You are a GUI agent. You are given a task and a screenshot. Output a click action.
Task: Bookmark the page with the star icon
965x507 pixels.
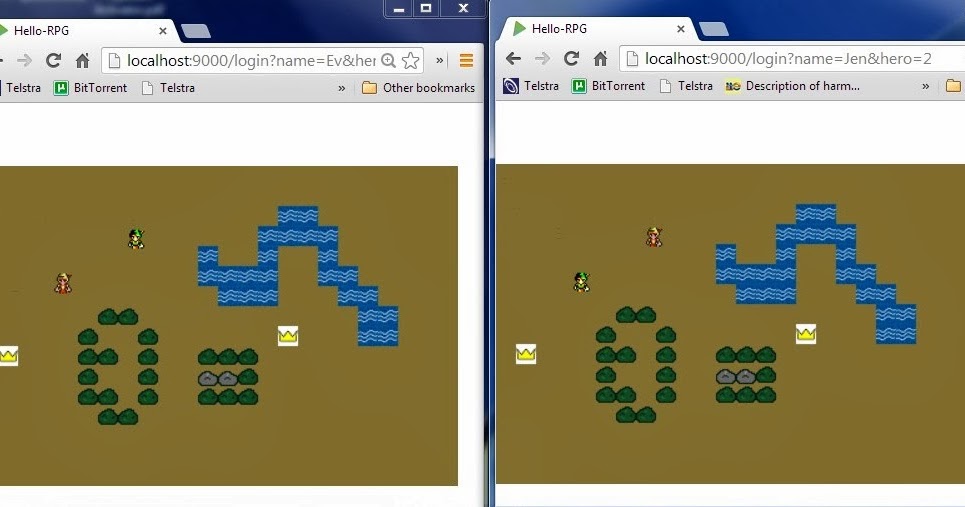(x=410, y=60)
